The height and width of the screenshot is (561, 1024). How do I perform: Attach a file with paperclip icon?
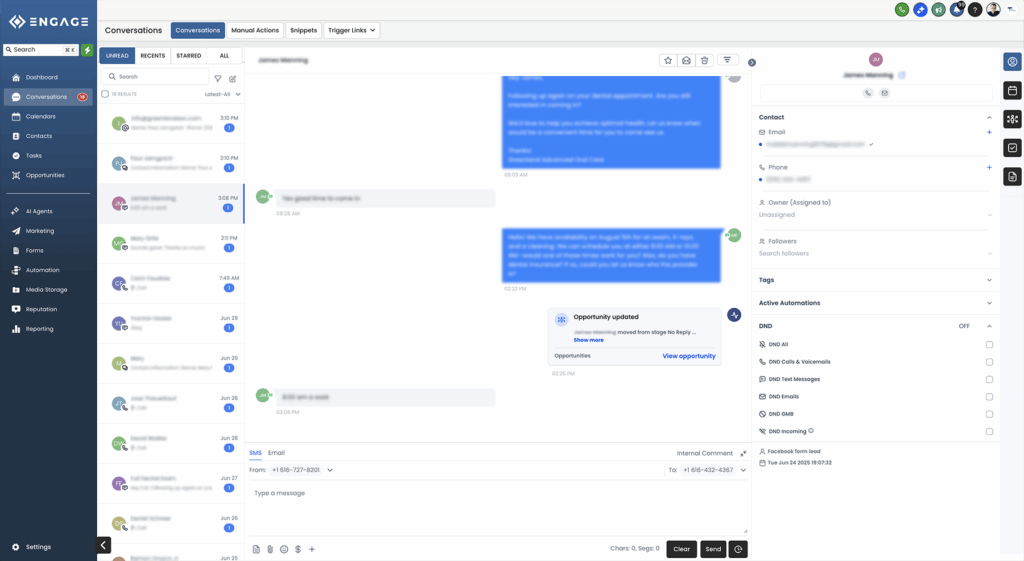click(x=270, y=549)
